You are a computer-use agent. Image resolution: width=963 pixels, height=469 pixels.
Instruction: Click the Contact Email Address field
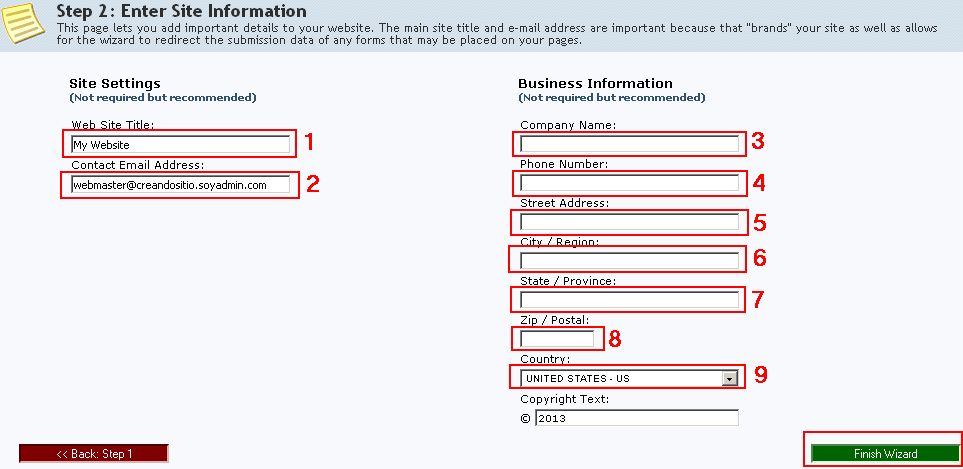181,185
